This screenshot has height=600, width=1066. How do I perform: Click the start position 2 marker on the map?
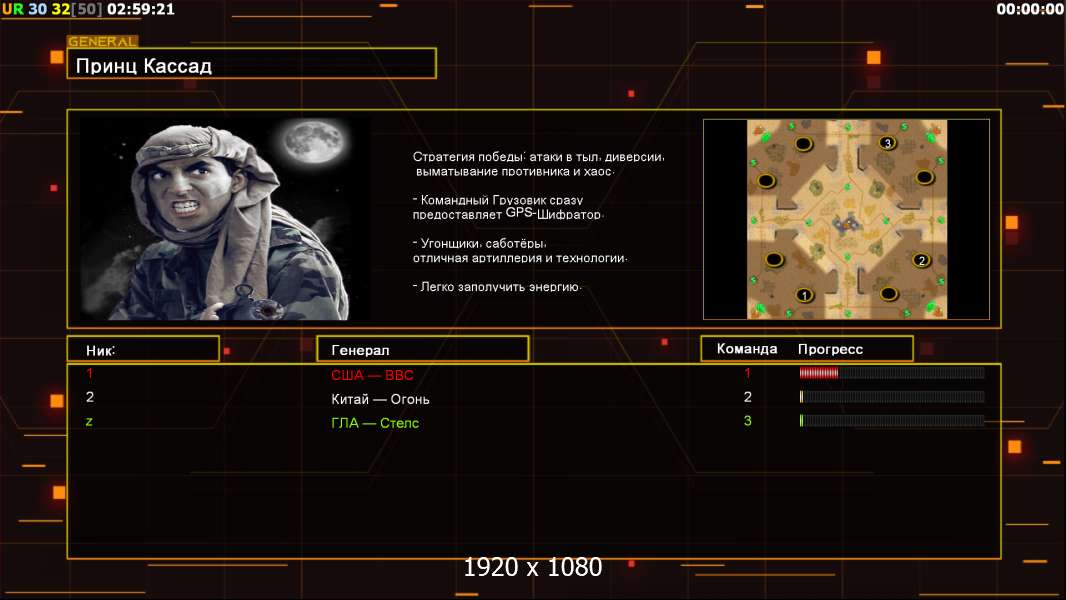click(921, 260)
